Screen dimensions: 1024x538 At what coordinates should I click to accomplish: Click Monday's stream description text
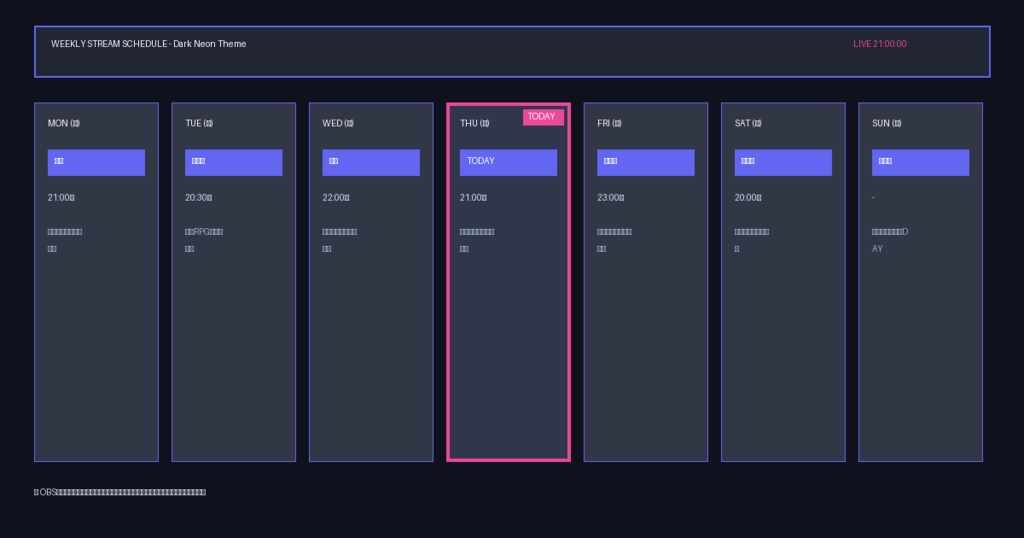[65, 240]
